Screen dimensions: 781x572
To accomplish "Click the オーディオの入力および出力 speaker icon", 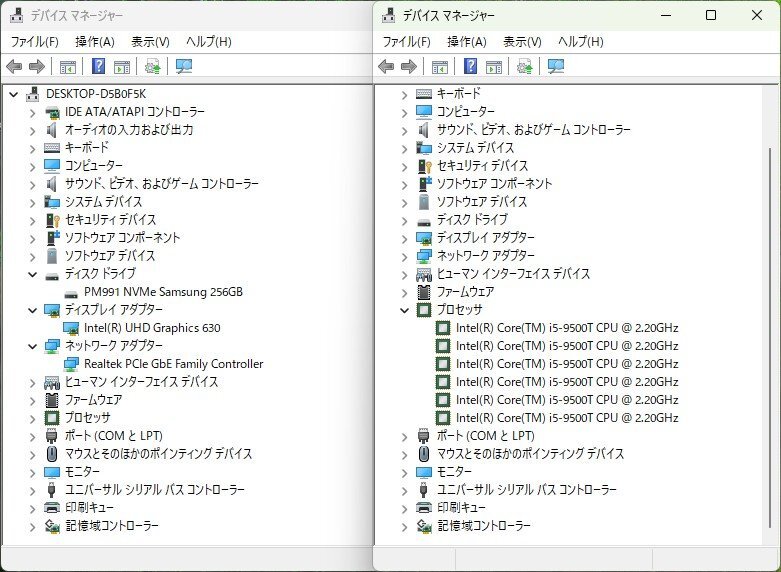I will coord(51,130).
